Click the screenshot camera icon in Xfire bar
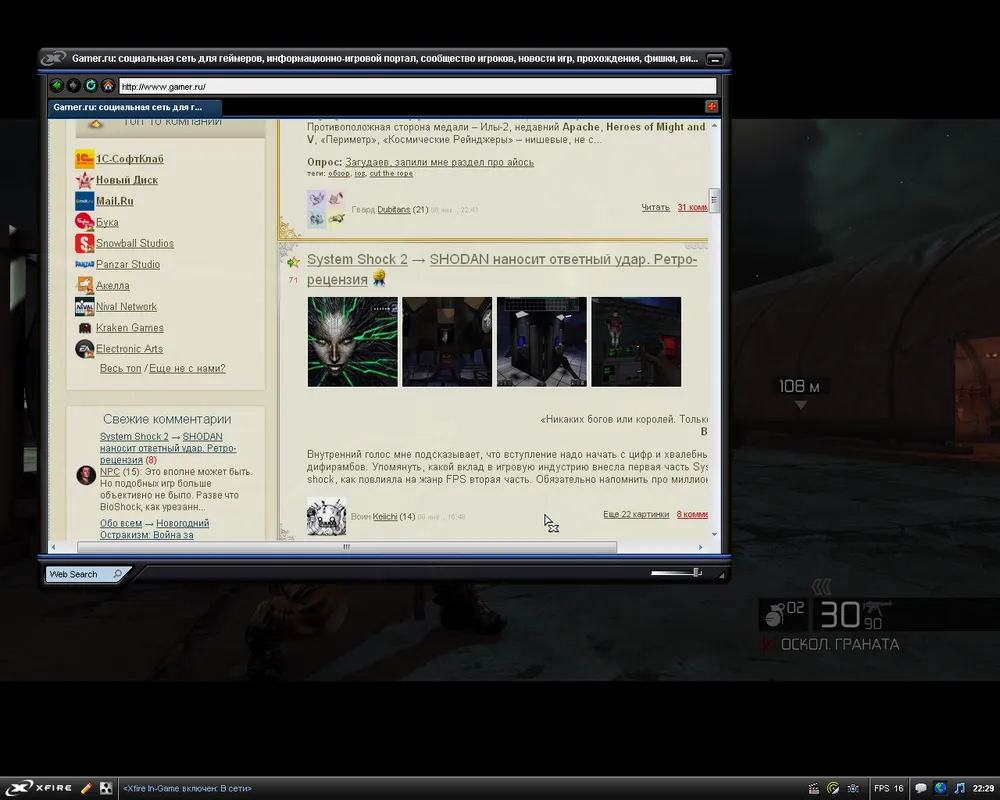The image size is (1000, 800). click(853, 788)
